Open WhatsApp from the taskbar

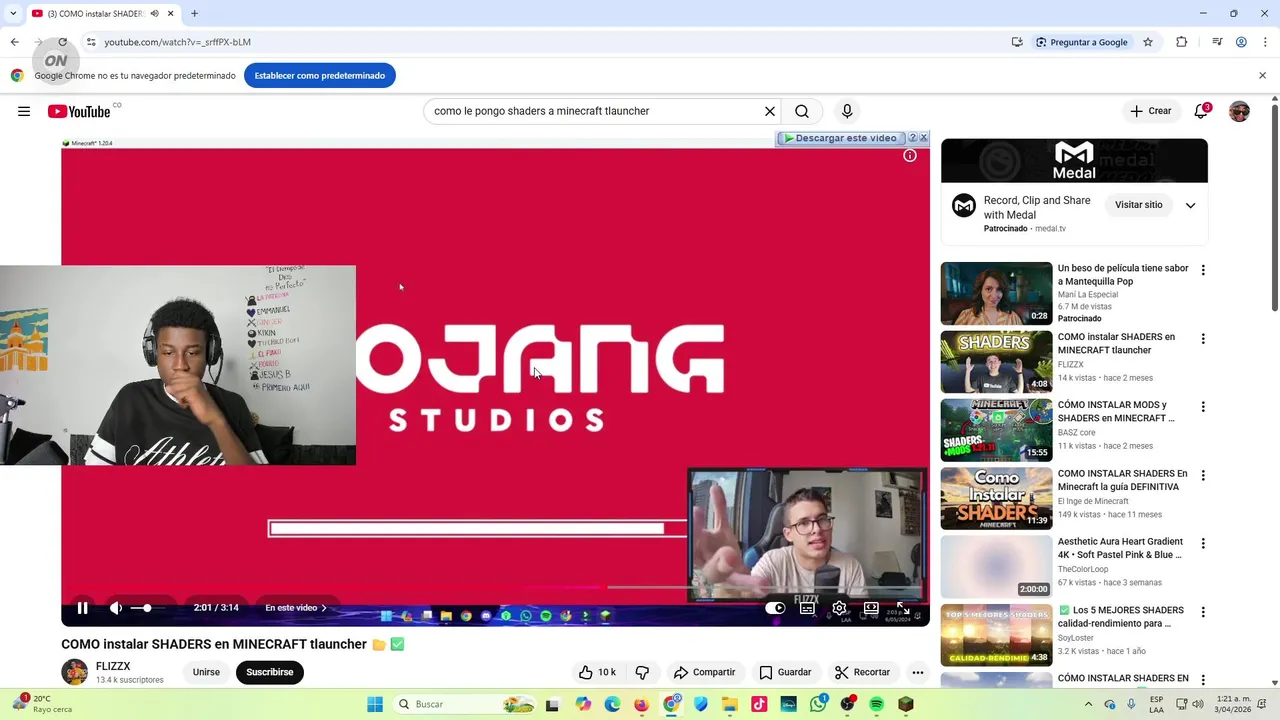pyautogui.click(x=819, y=704)
